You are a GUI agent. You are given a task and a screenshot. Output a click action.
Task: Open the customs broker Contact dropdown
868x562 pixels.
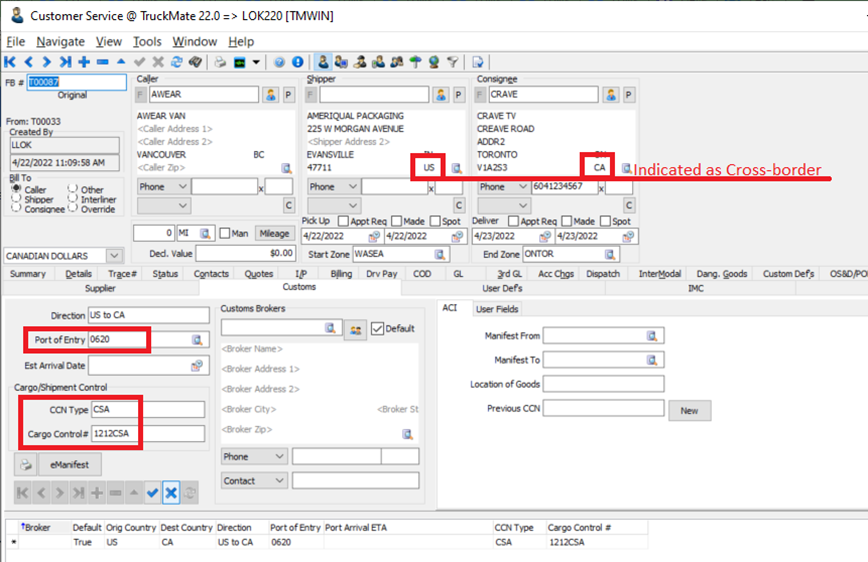[x=279, y=481]
